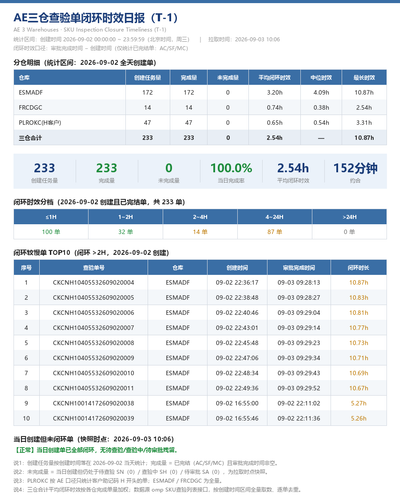400x500 pixels.
Task: Click the '0.38h' median value for FRCDGC
Action: coord(321,108)
